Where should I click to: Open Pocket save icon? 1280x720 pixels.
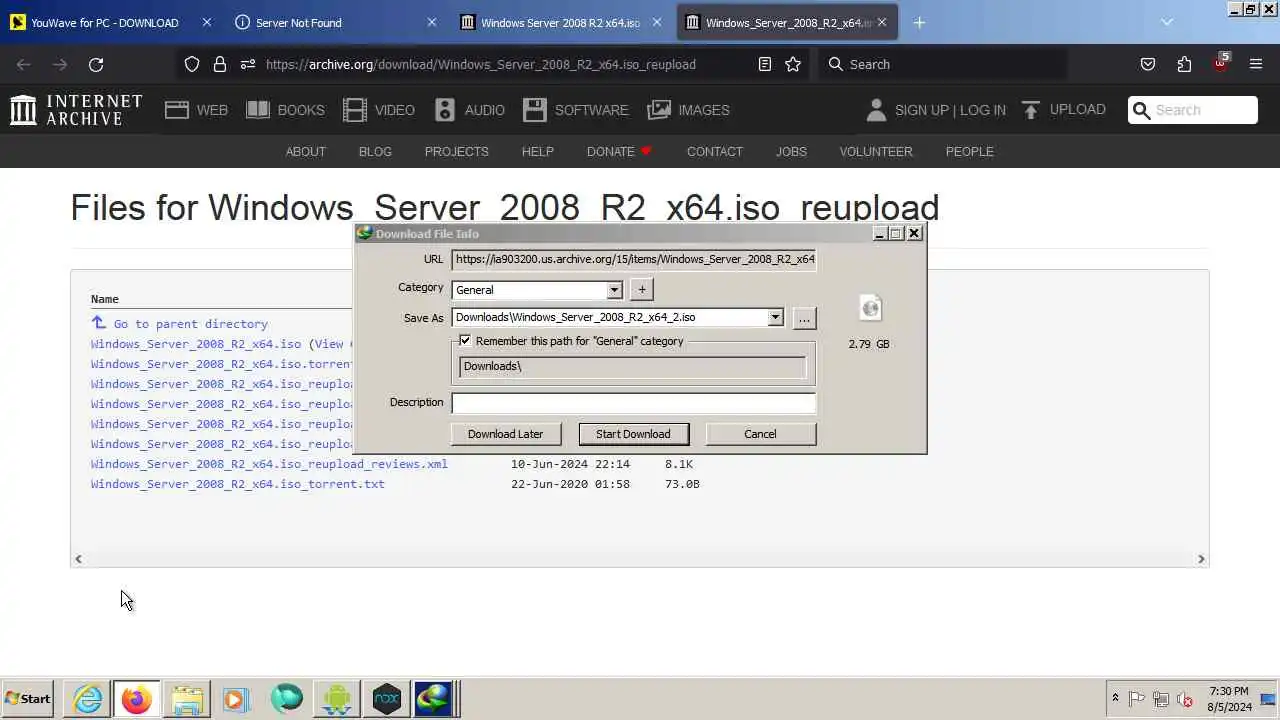pos(1148,64)
